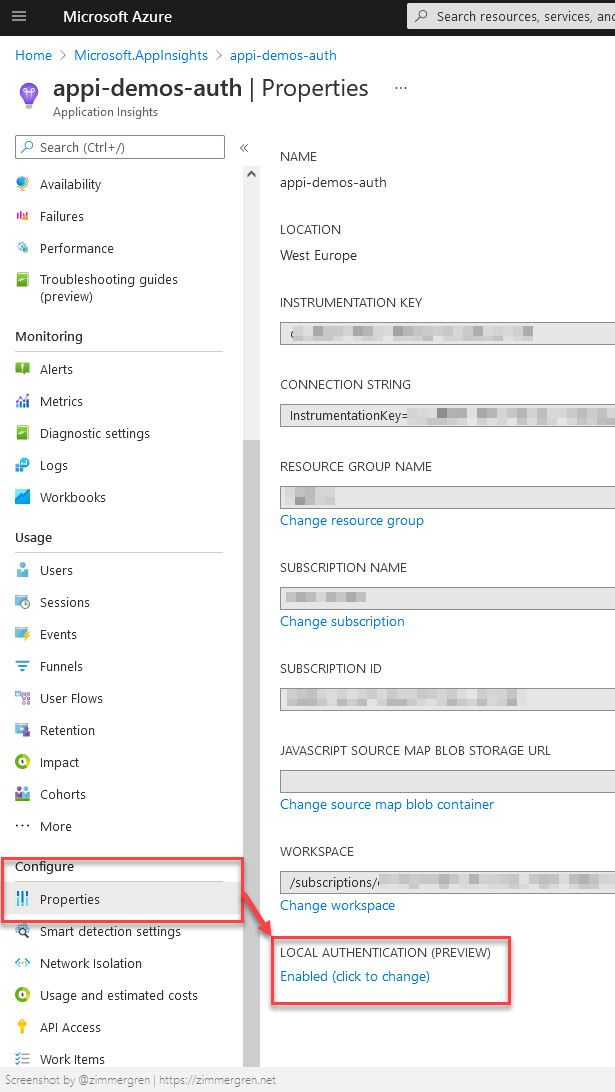615x1092 pixels.
Task: Open Network Isolation settings
Action: pyautogui.click(x=92, y=963)
